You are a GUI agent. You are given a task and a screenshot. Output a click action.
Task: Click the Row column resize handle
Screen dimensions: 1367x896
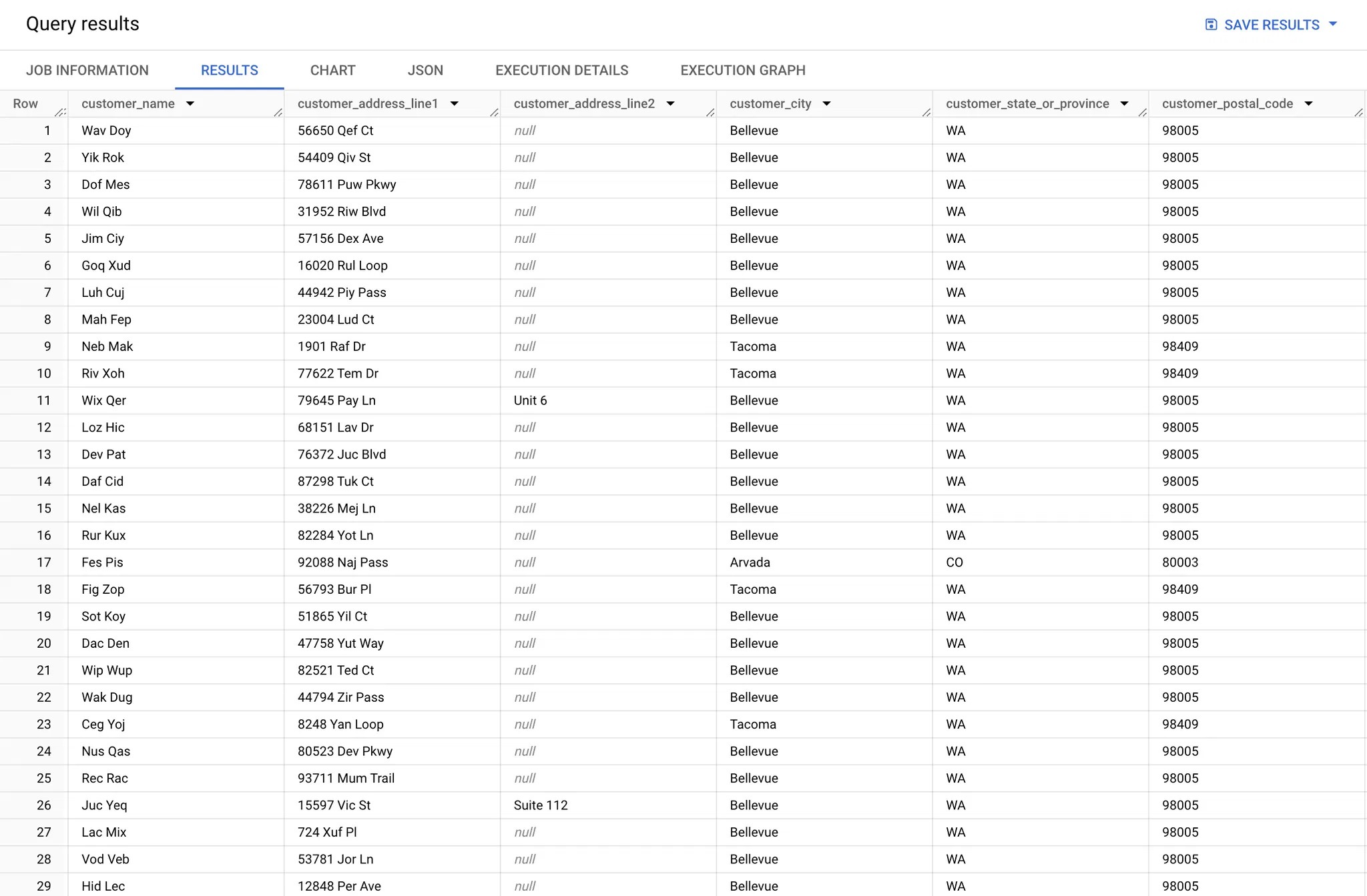[x=61, y=112]
